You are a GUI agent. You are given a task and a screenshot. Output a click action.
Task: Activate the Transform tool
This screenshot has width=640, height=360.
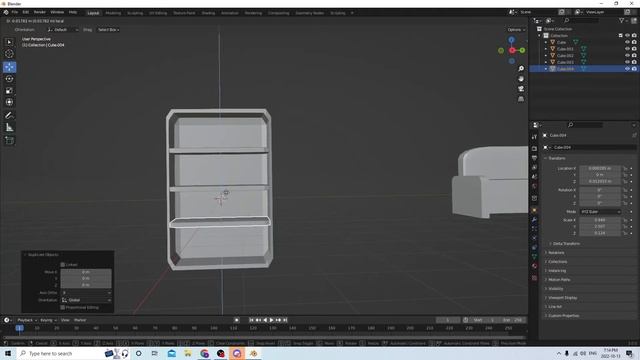click(x=9, y=102)
